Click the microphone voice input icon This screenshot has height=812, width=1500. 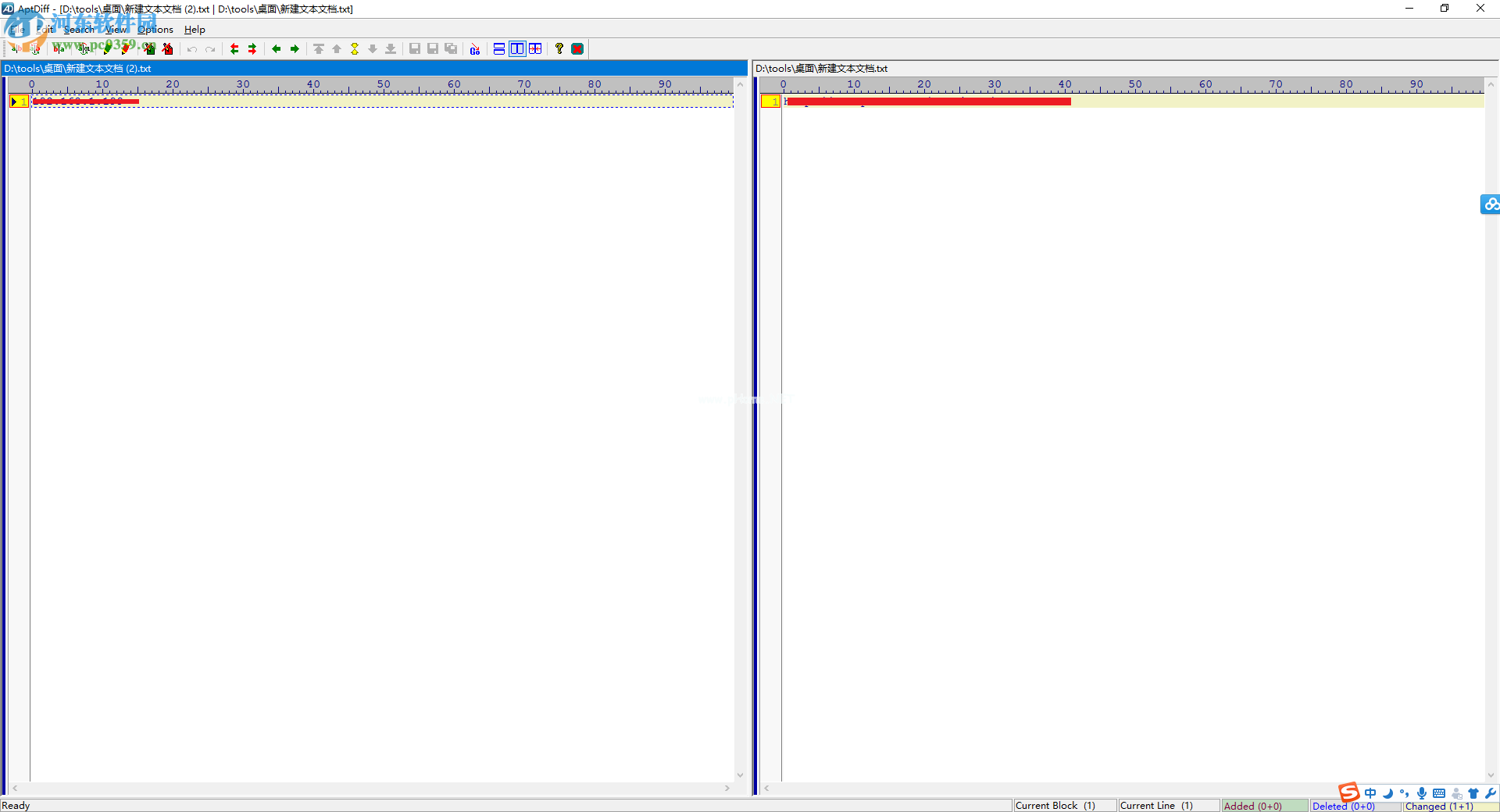click(x=1422, y=793)
